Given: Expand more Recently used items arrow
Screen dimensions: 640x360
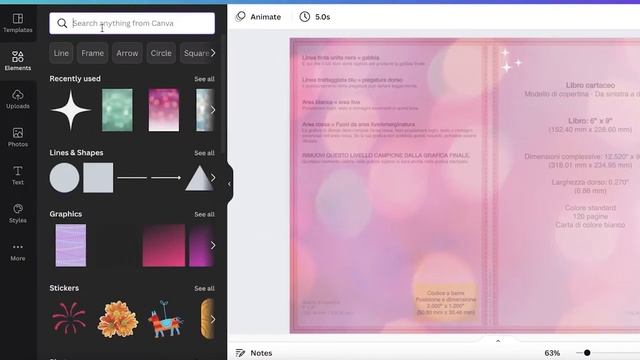Looking at the screenshot, I should [x=213, y=110].
